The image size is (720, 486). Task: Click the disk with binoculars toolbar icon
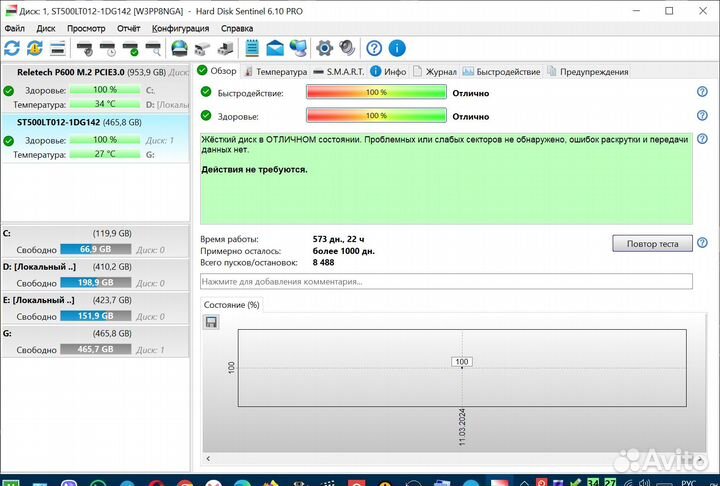pyautogui.click(x=202, y=48)
